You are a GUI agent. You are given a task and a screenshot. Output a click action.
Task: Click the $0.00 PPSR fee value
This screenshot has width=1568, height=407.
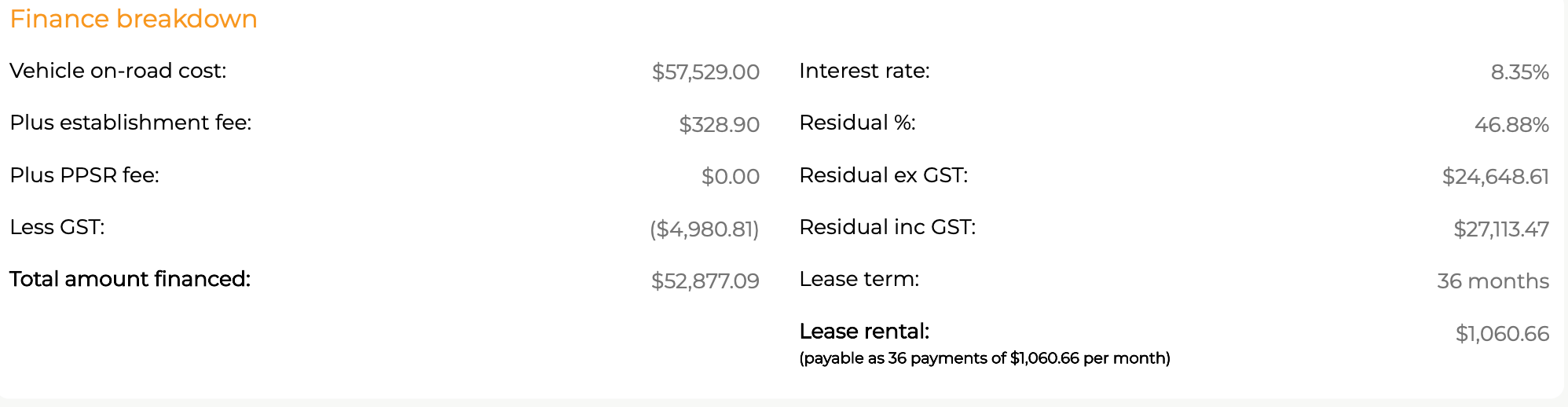[730, 177]
